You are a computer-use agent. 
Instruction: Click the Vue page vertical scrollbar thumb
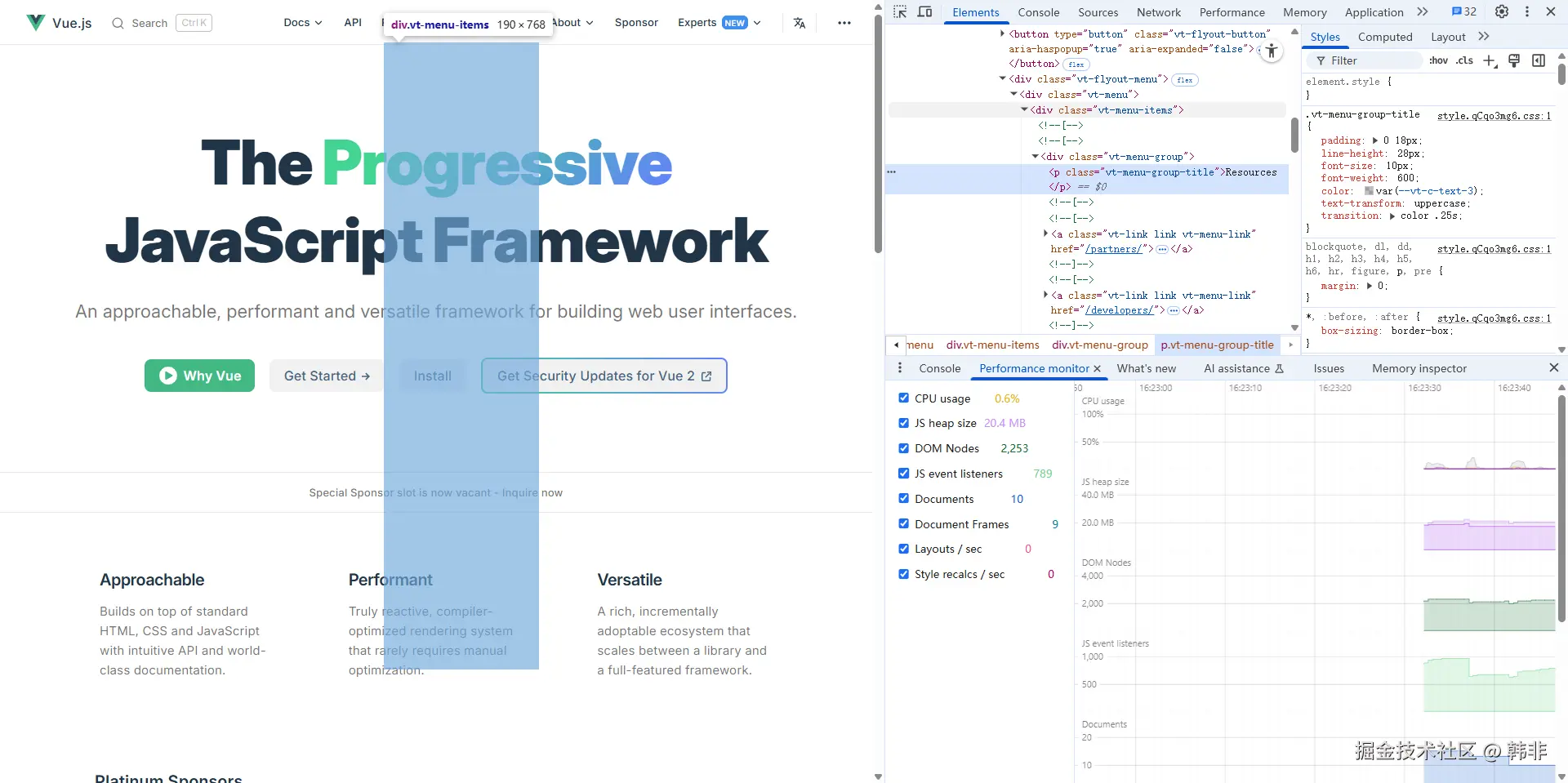click(878, 135)
